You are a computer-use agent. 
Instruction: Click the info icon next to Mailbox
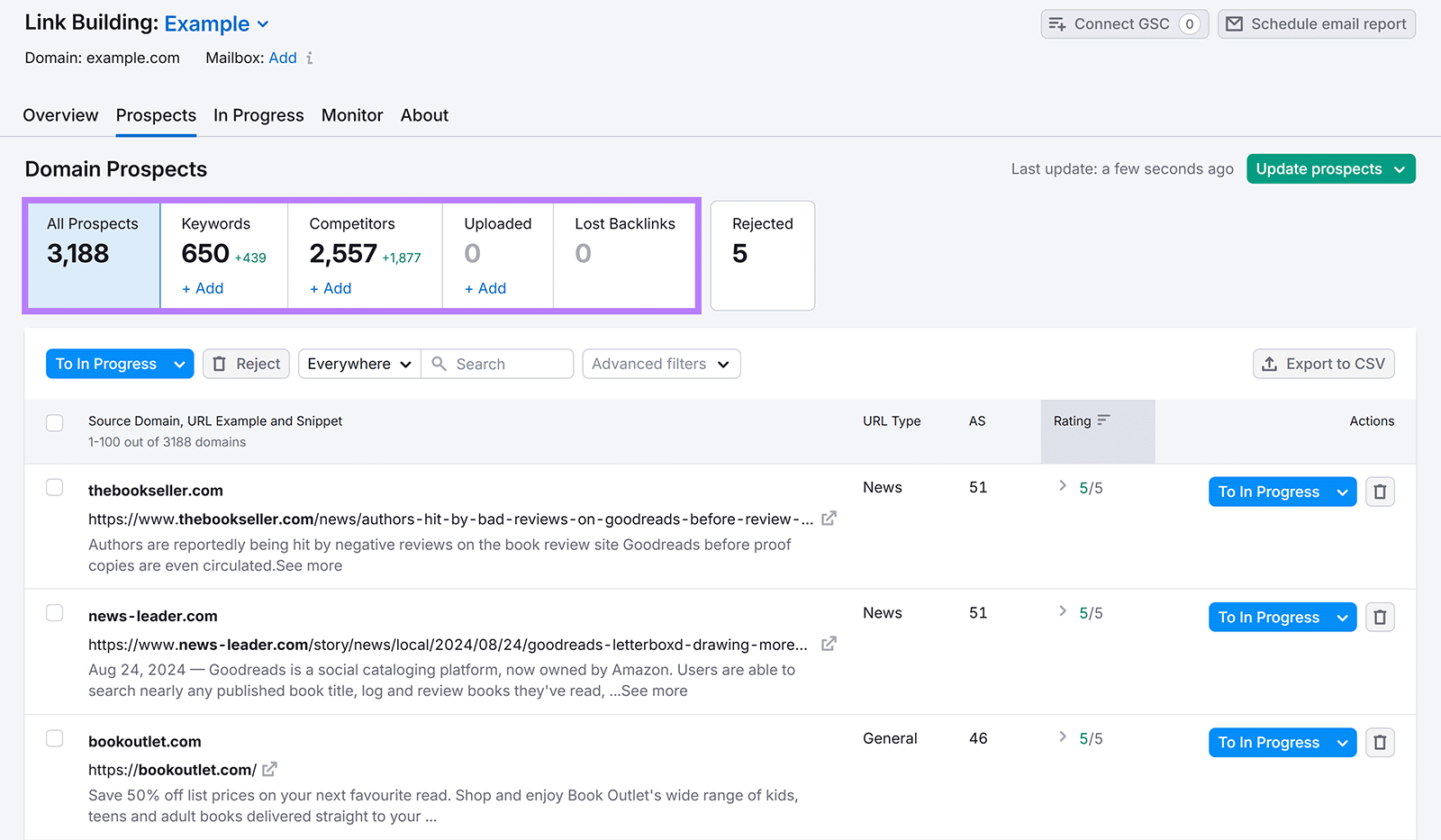(x=310, y=58)
